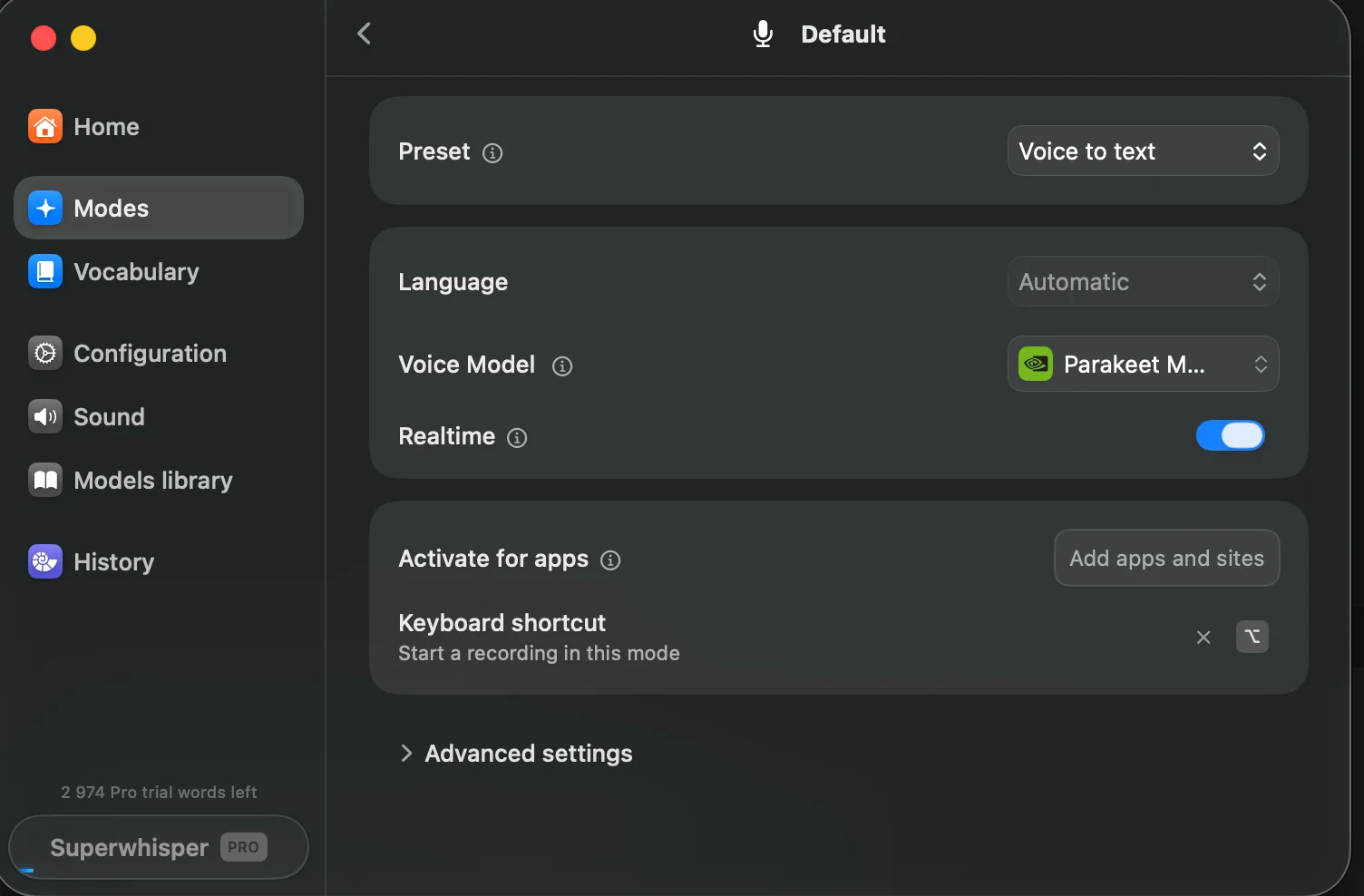Click the Modes sparkle icon
Screen dimensions: 1364x896
click(45, 208)
